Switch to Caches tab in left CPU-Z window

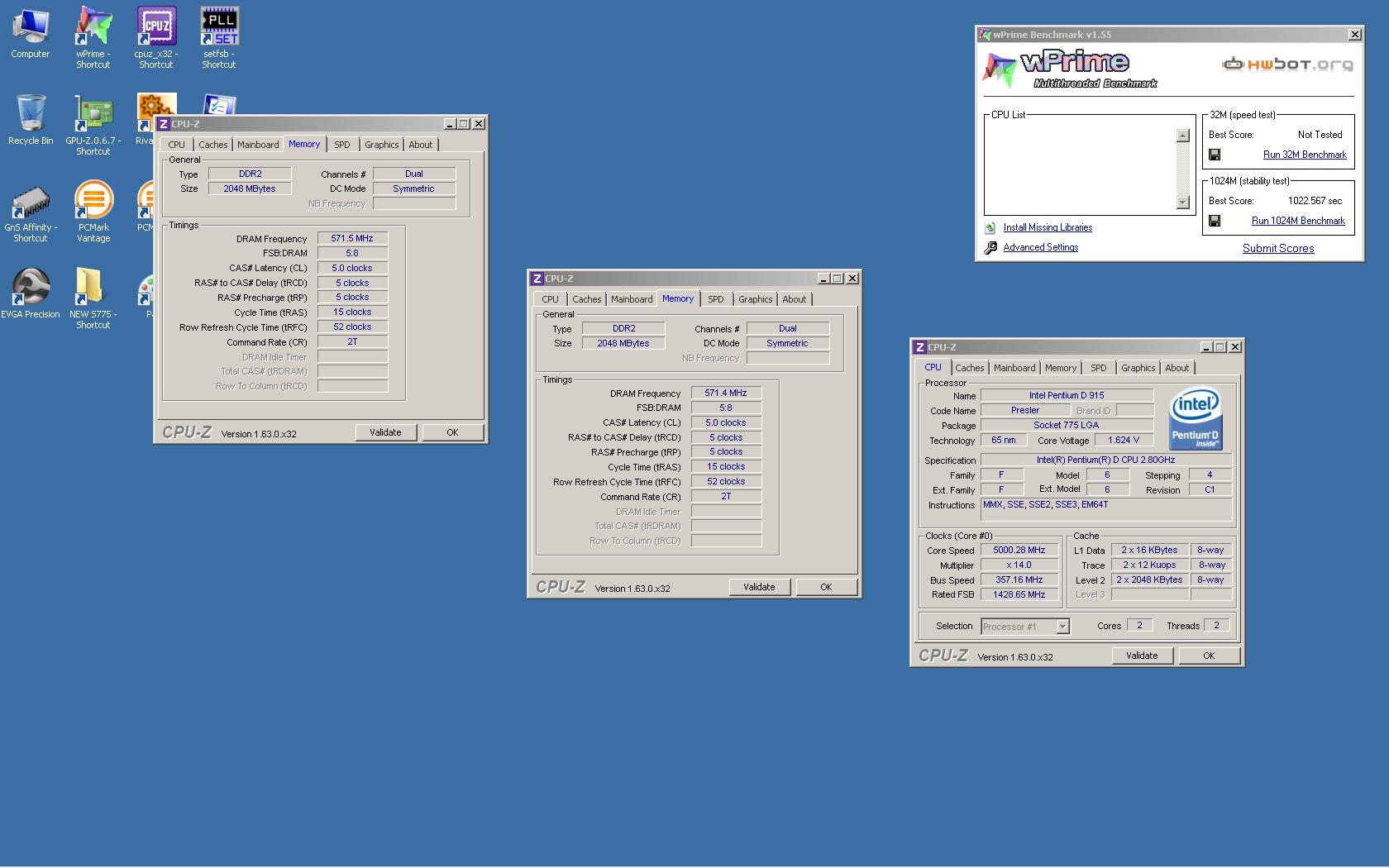tap(213, 145)
